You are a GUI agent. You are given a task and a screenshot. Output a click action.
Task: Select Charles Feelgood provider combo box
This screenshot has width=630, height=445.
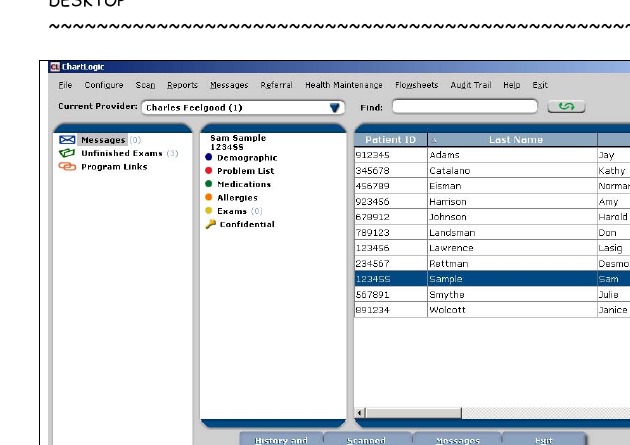pos(243,108)
